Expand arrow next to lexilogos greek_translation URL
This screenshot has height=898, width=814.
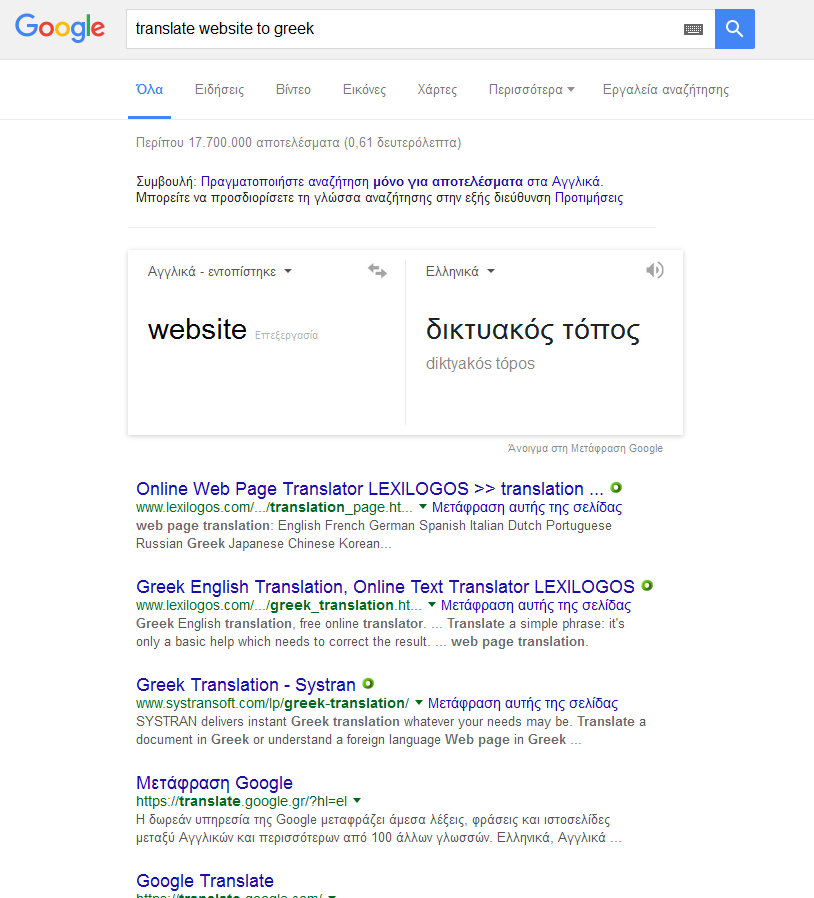432,605
